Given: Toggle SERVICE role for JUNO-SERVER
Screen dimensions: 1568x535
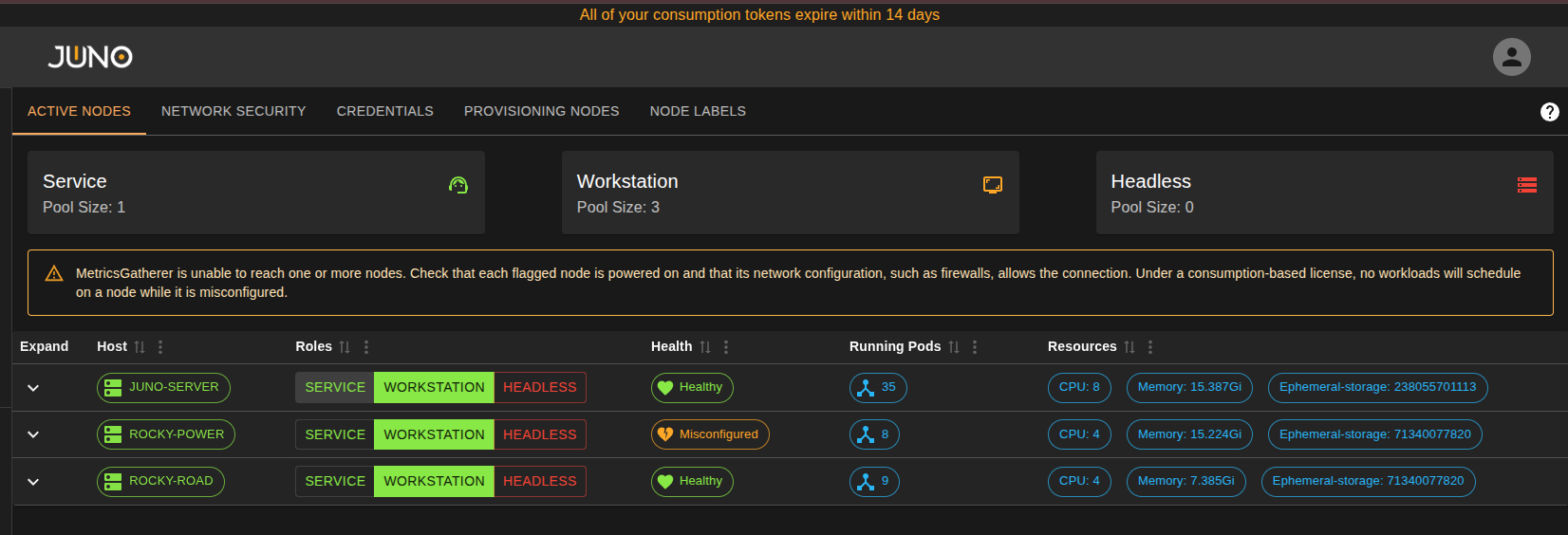Looking at the screenshot, I should click(335, 387).
